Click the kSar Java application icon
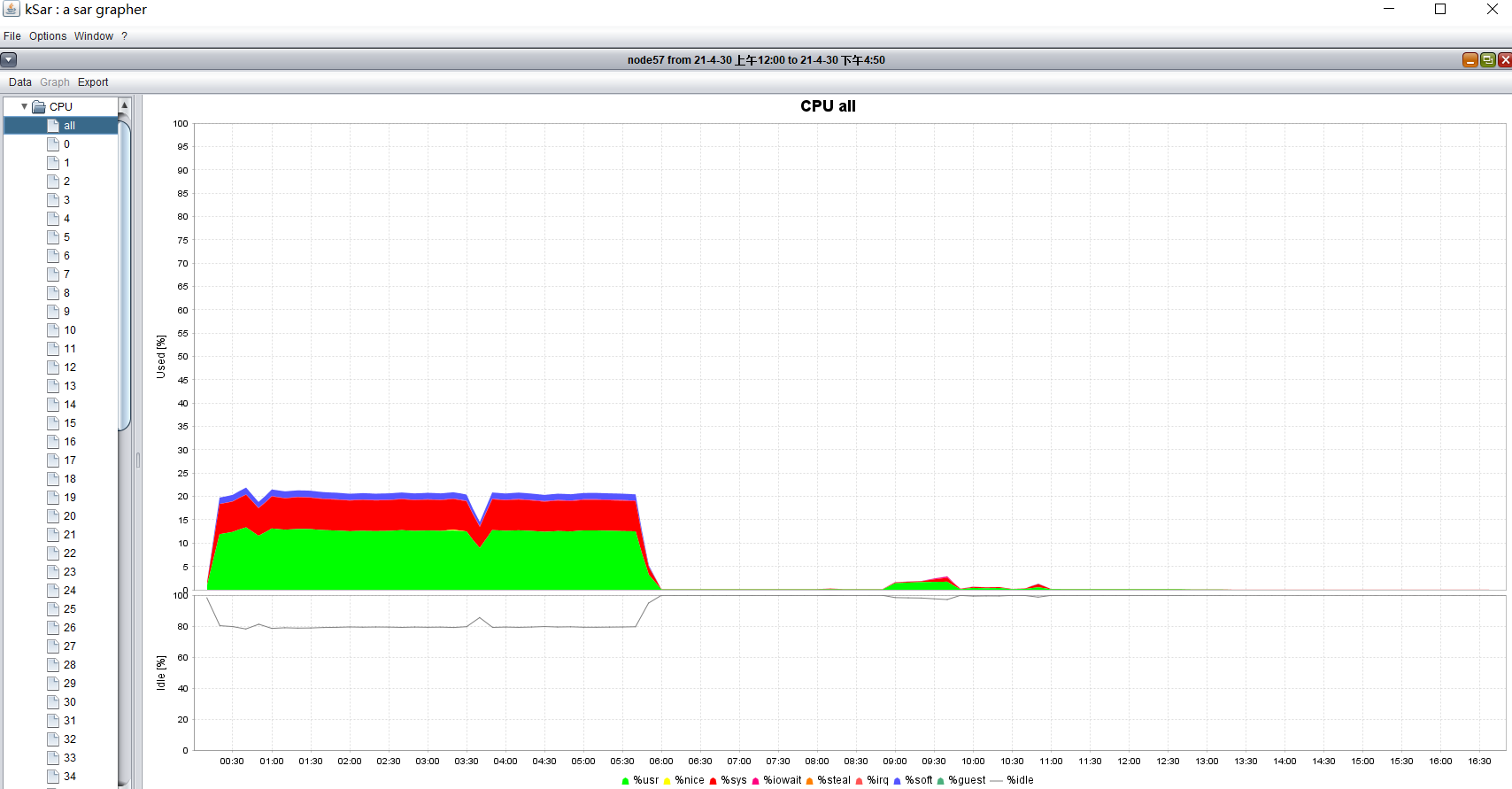1512x789 pixels. [12, 10]
